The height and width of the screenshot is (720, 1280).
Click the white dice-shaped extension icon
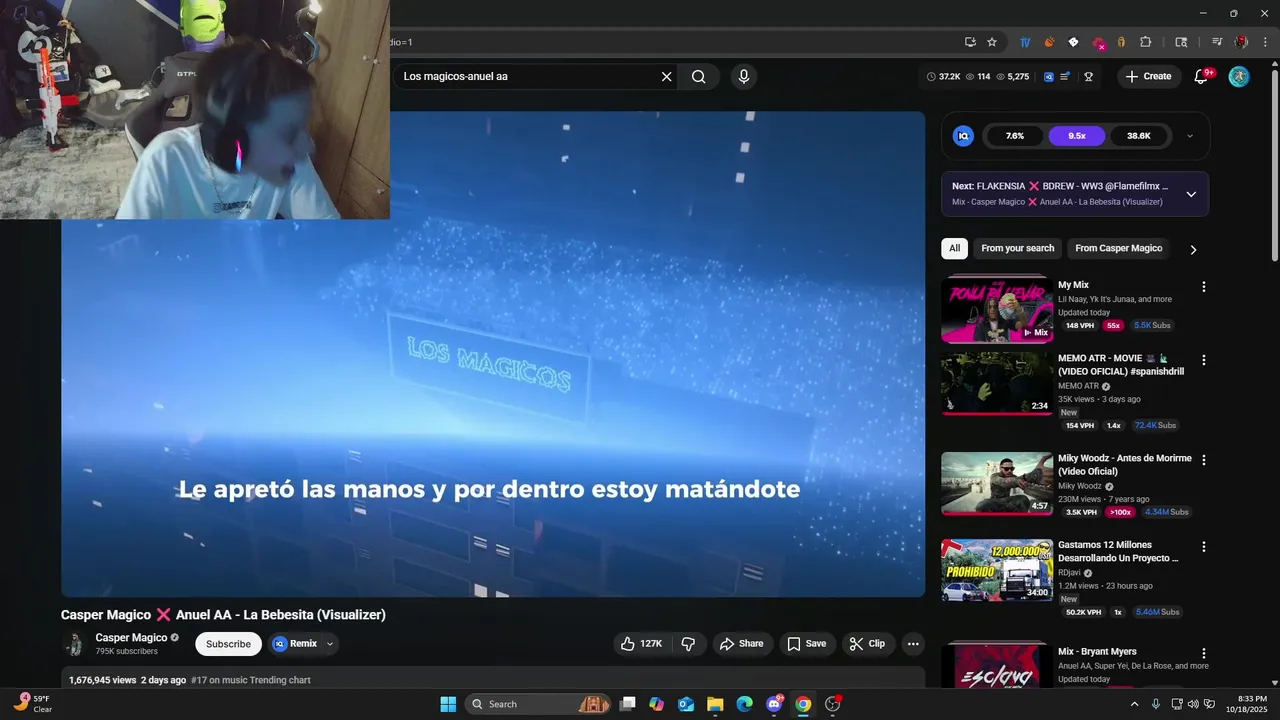coord(1073,42)
